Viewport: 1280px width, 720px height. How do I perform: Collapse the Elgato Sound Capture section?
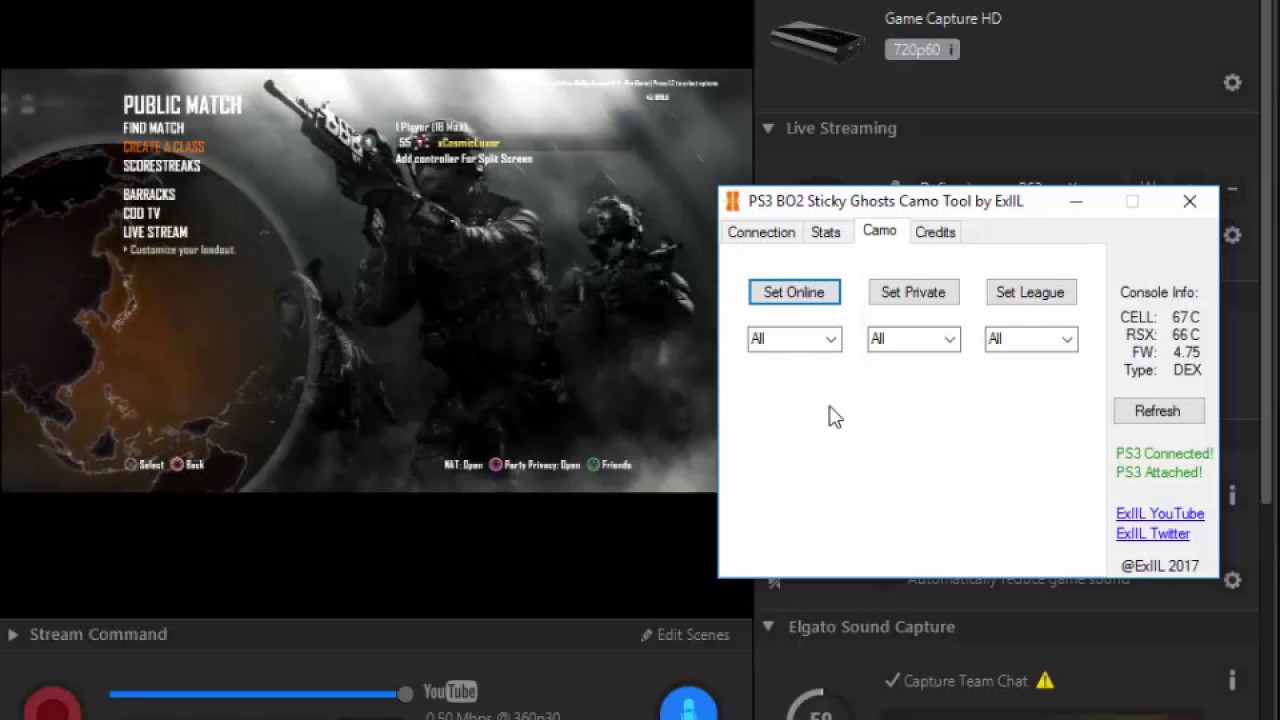pyautogui.click(x=768, y=627)
